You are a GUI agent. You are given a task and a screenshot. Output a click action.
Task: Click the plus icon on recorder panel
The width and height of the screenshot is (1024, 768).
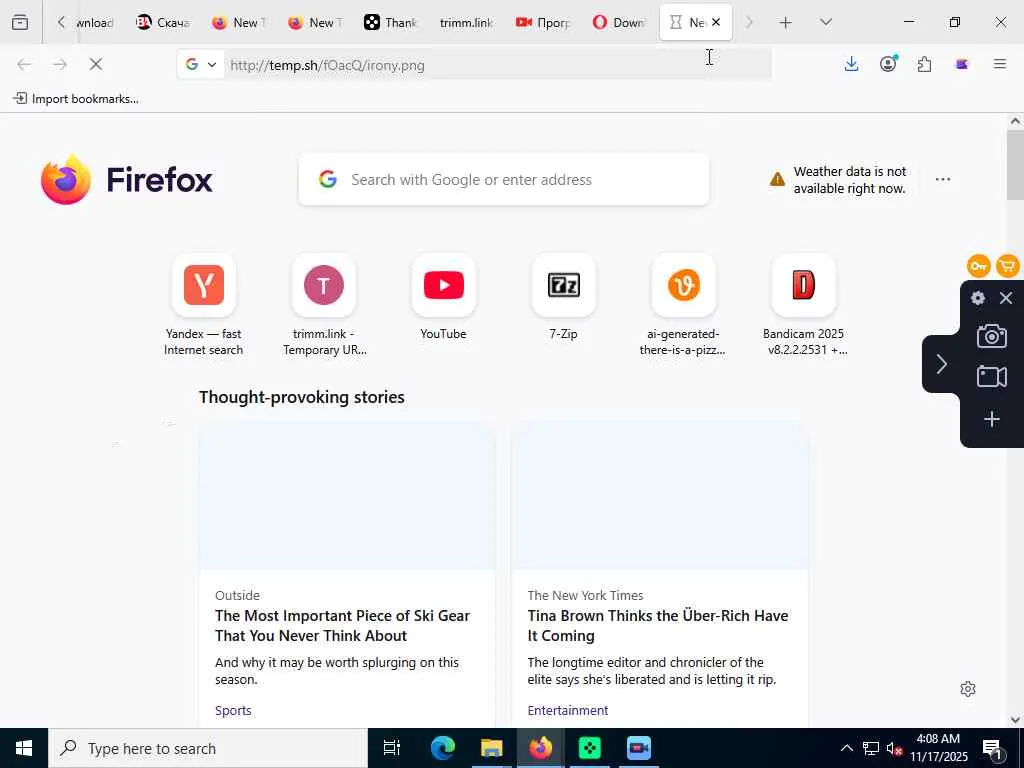(991, 419)
